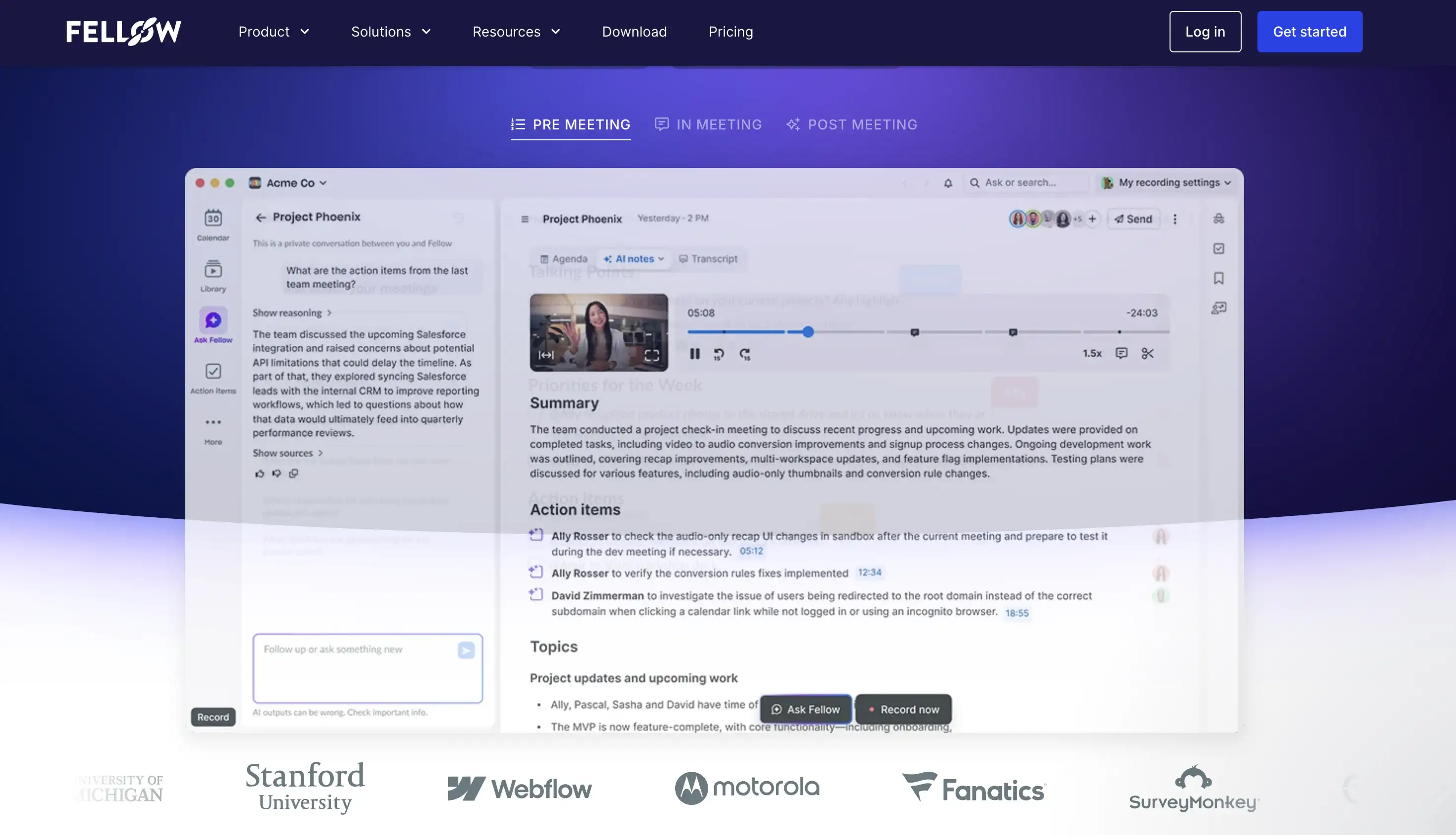This screenshot has height=835, width=1456.
Task: Open the My recording settings dropdown
Action: pos(1167,182)
